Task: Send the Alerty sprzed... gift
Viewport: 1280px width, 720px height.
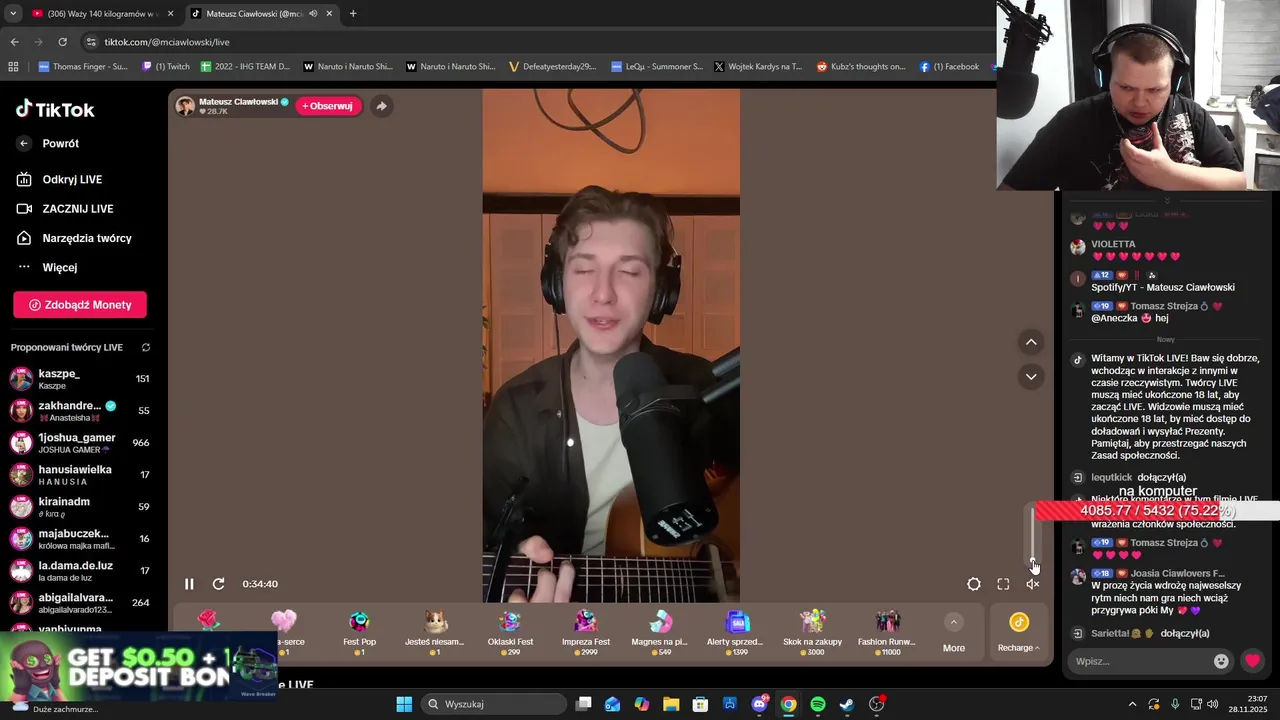Action: pyautogui.click(x=735, y=632)
